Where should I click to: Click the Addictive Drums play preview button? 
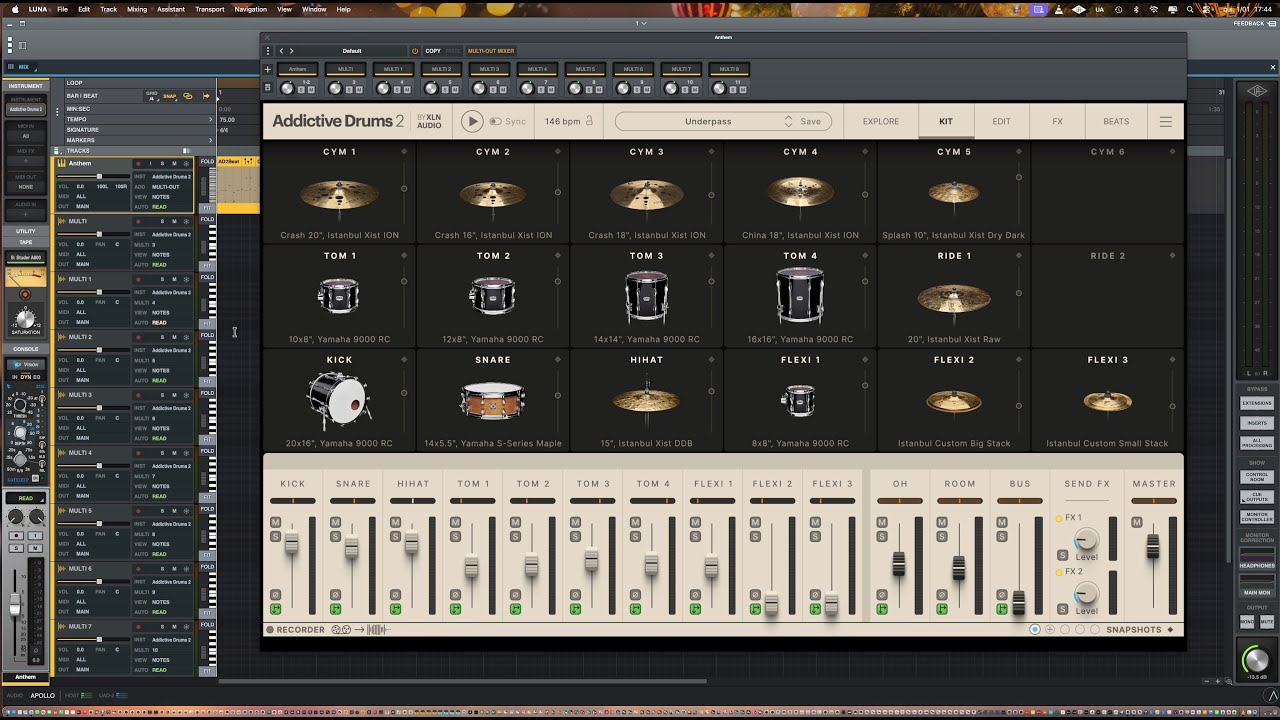[472, 121]
